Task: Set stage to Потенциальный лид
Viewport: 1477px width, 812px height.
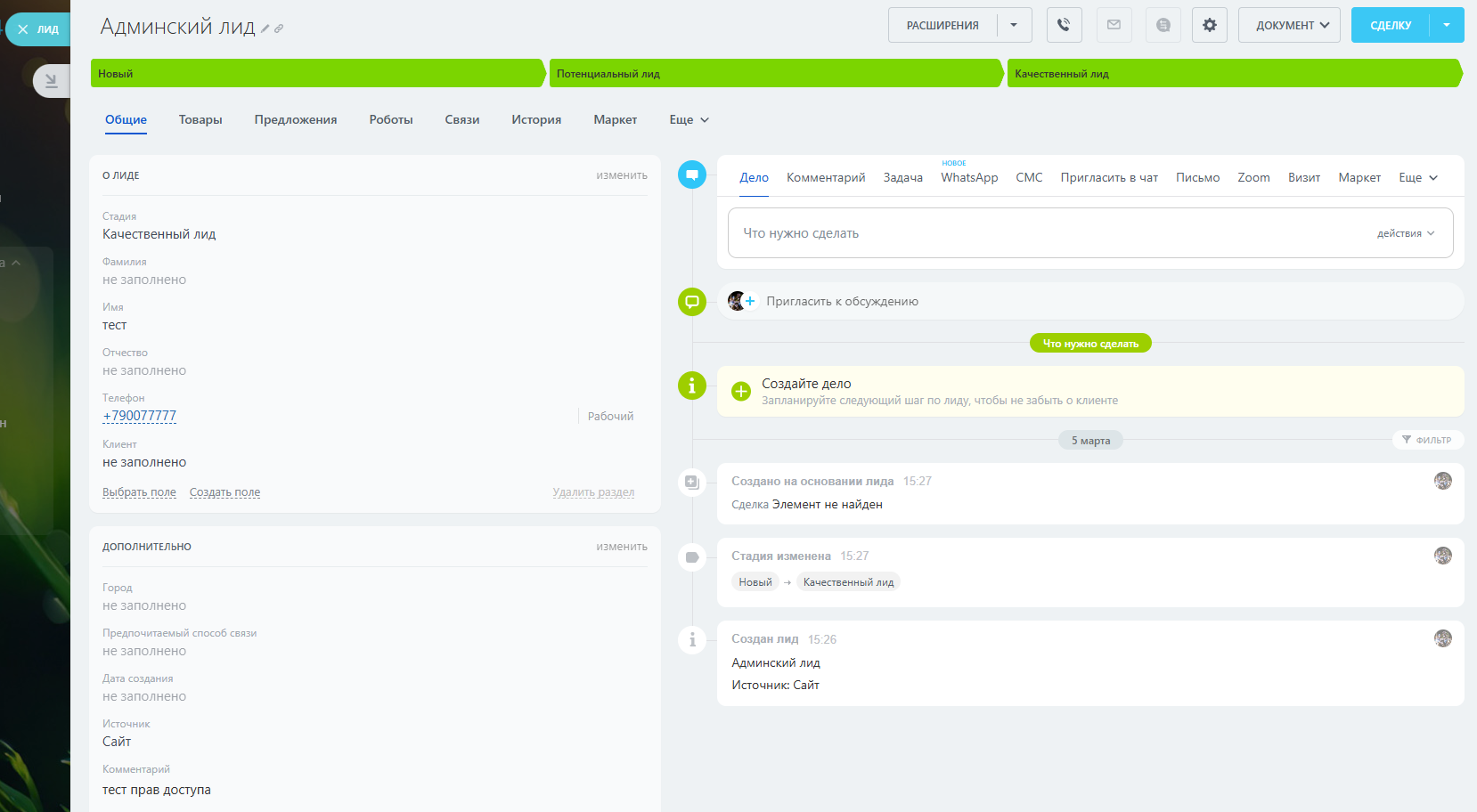Action: pos(777,73)
